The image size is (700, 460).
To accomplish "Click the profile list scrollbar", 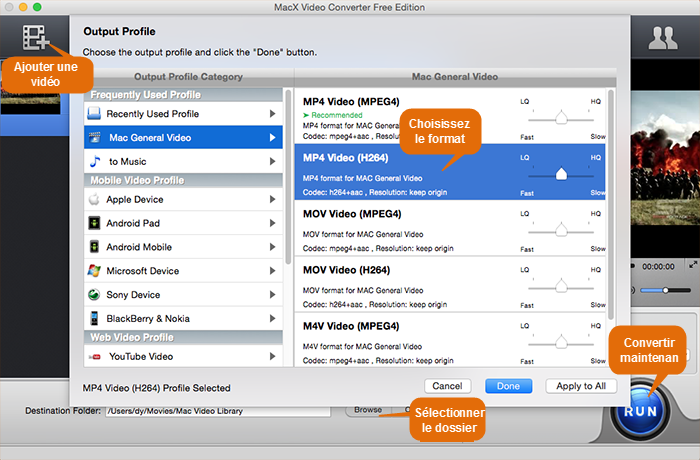I will point(611,204).
